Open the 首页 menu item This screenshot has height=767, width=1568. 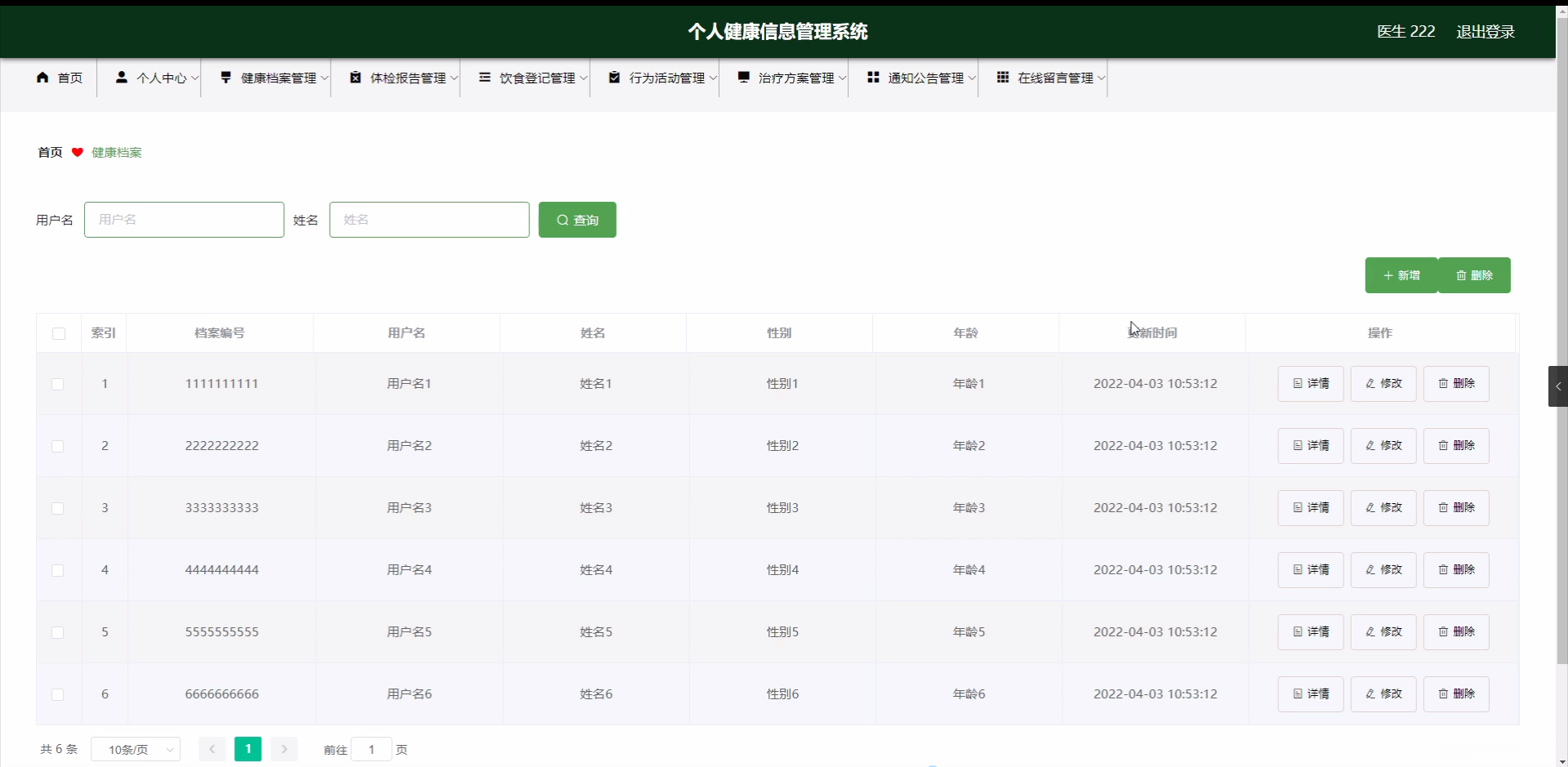point(60,78)
